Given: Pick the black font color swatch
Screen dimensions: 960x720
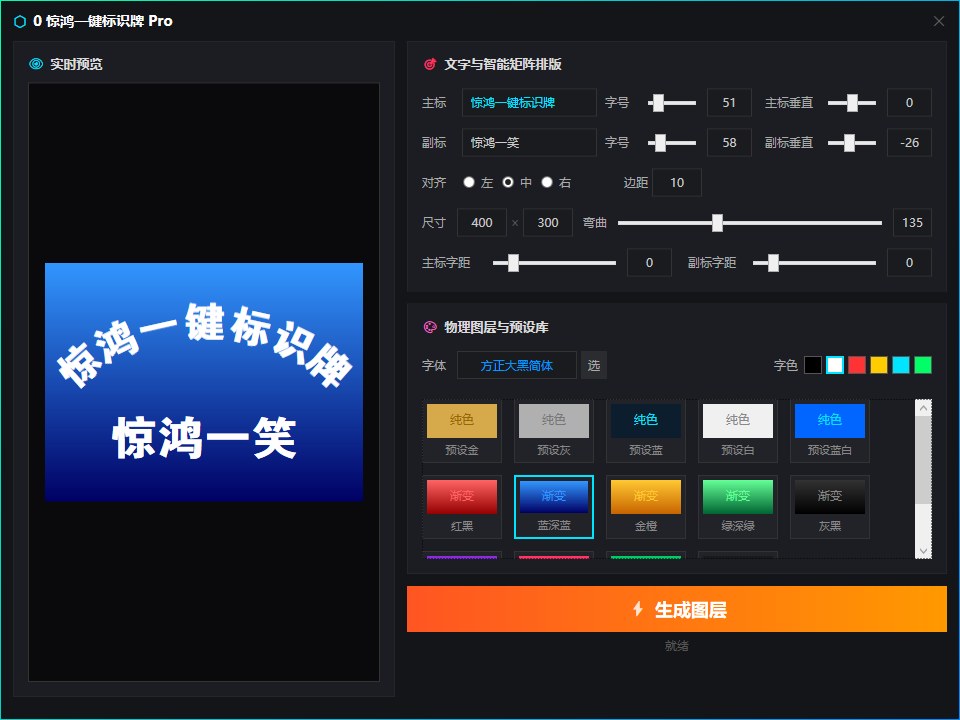Looking at the screenshot, I should (x=812, y=365).
